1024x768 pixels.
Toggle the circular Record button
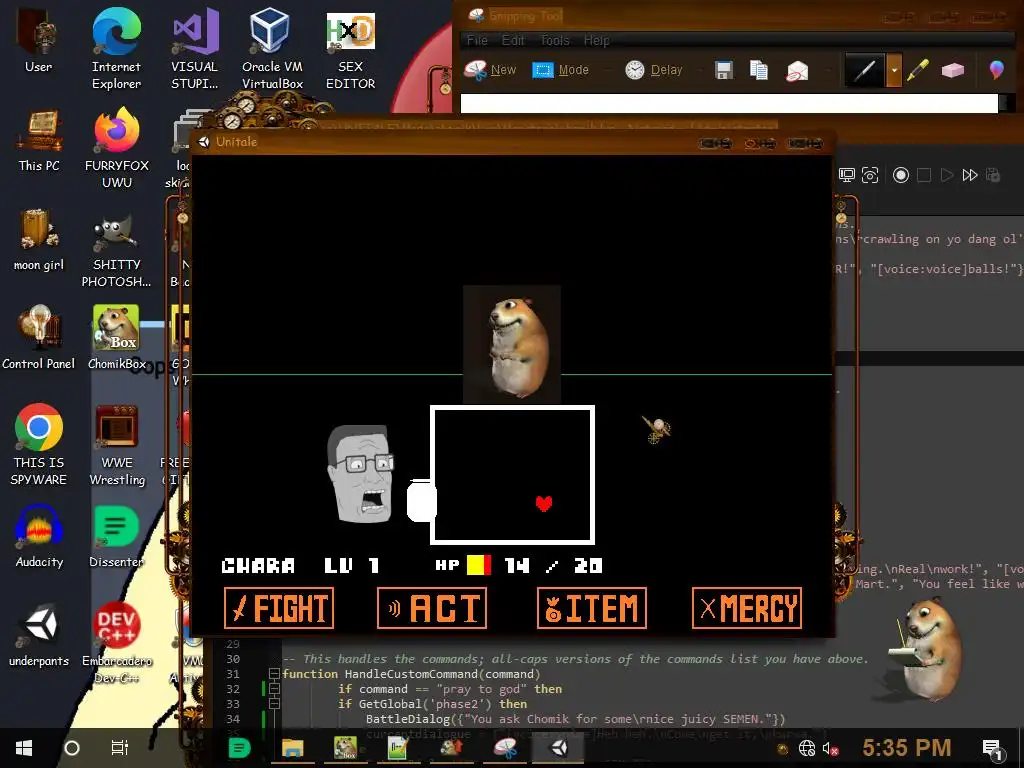tap(901, 175)
